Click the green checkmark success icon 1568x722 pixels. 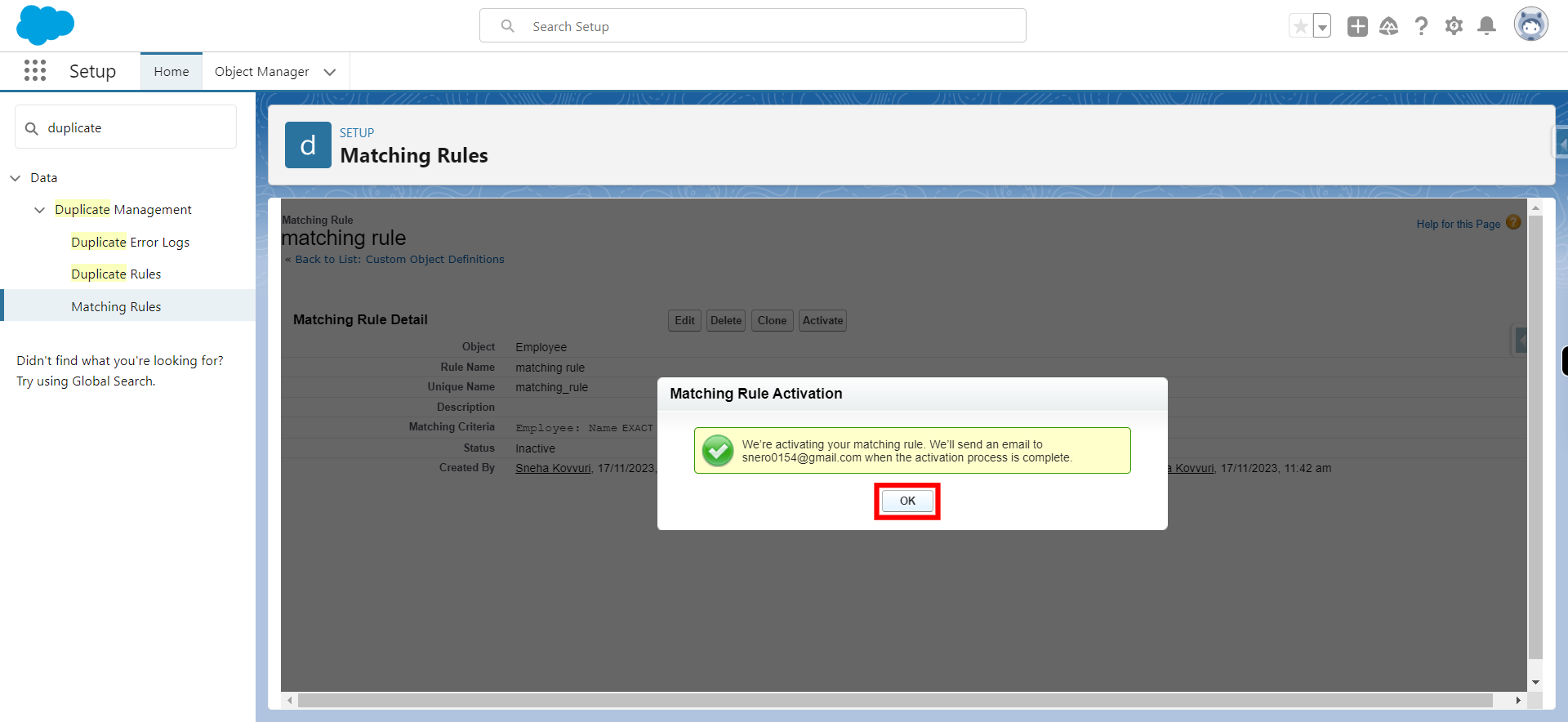click(x=718, y=451)
